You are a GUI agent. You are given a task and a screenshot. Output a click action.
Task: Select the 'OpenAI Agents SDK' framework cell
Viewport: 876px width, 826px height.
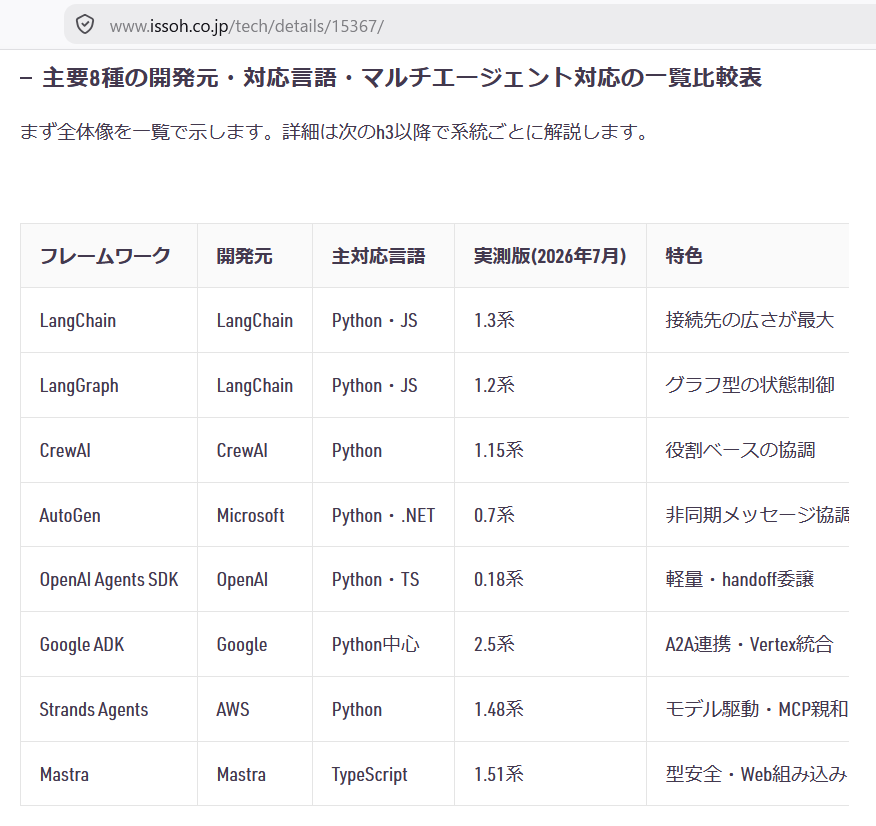pos(109,580)
